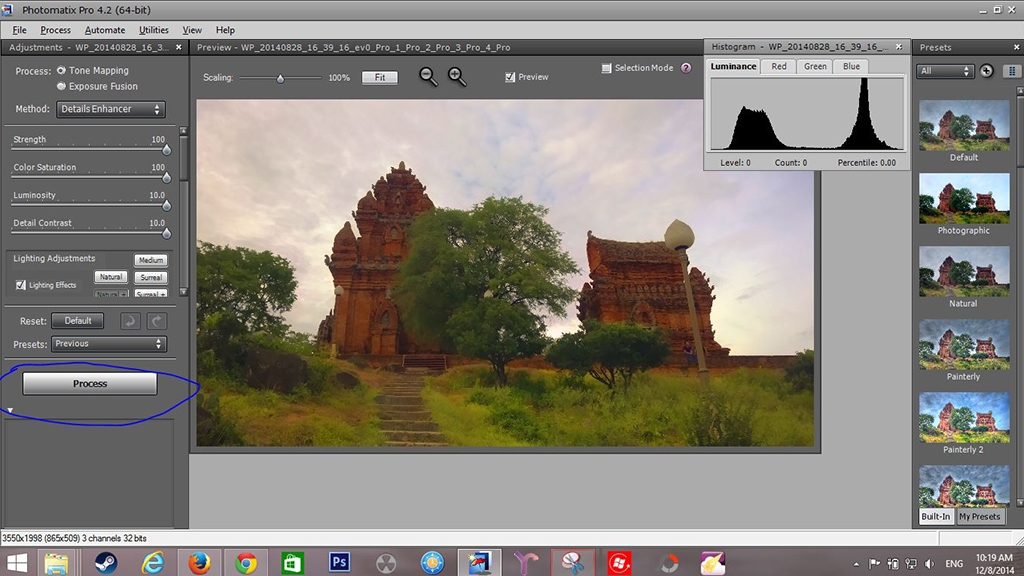The width and height of the screenshot is (1024, 576).
Task: Toggle the presets thumbnail layout icon
Action: coord(1011,71)
